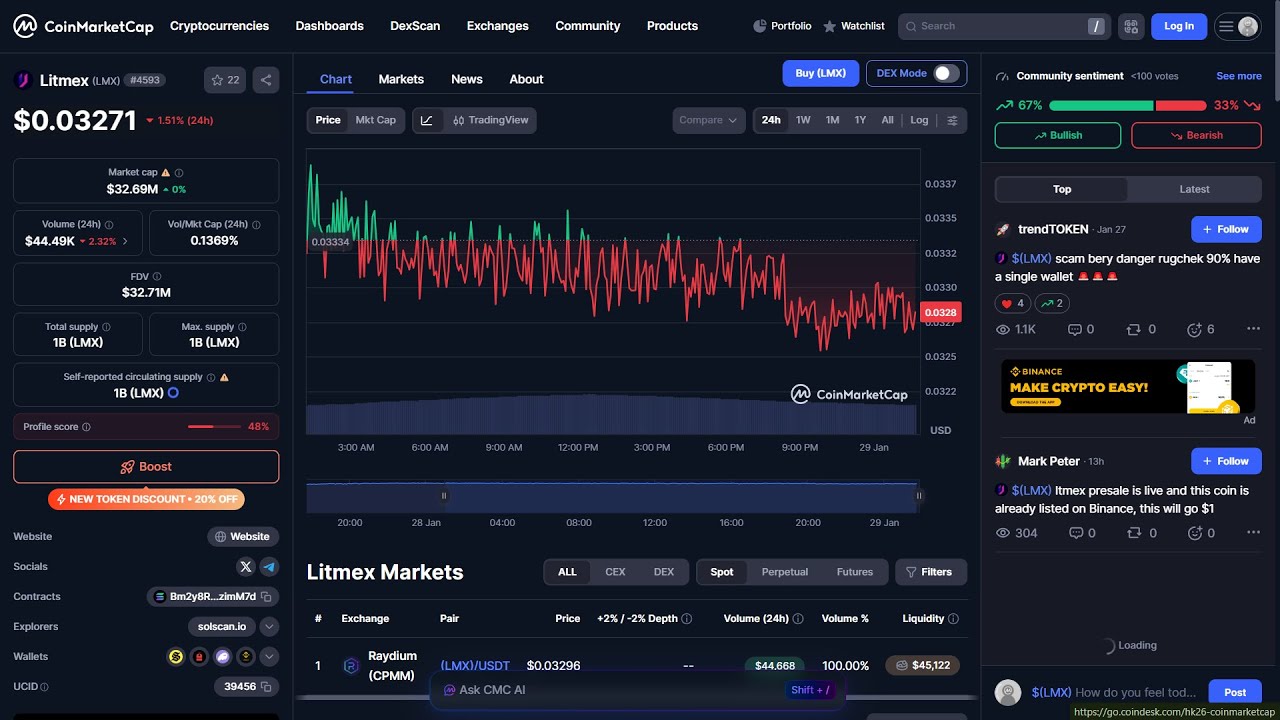This screenshot has width=1280, height=720.
Task: Open more options on Mark Peter post
Action: tap(1253, 533)
